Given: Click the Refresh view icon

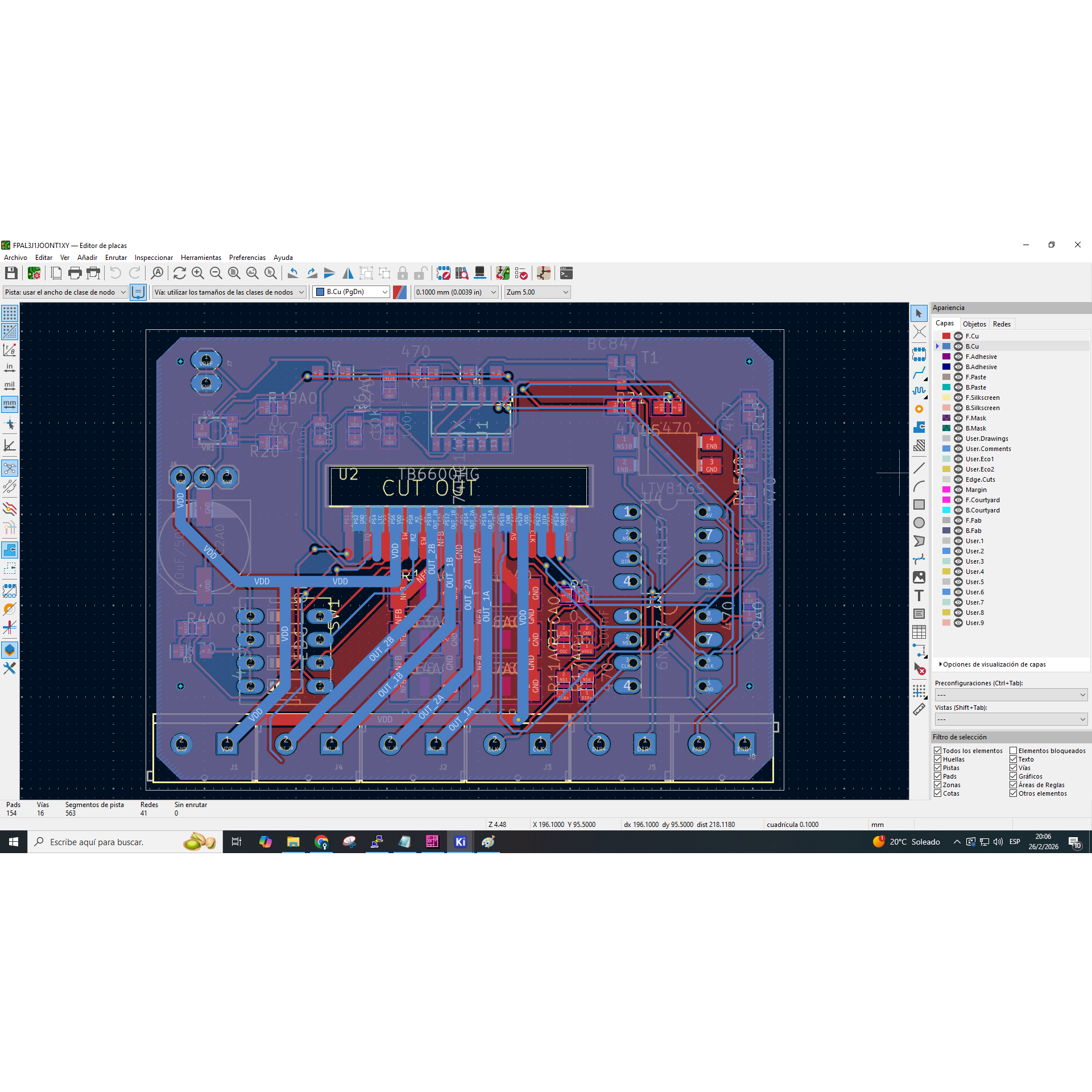Looking at the screenshot, I should pyautogui.click(x=180, y=274).
